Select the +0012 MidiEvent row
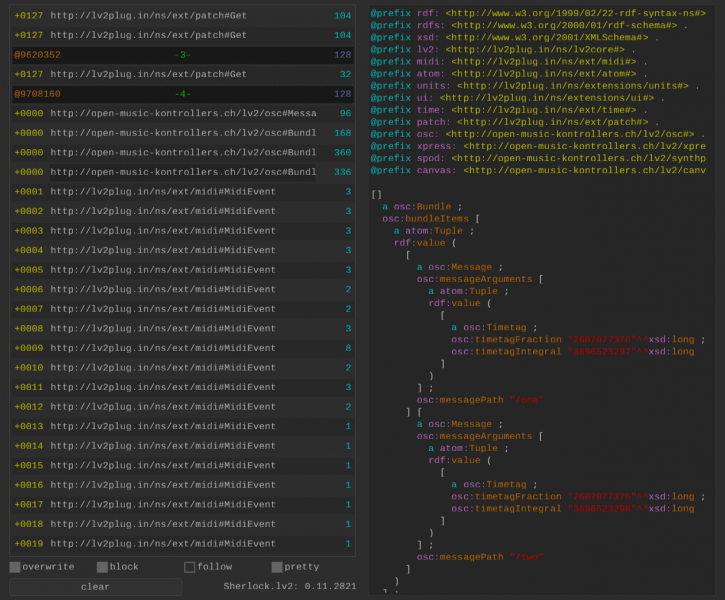 click(182, 407)
